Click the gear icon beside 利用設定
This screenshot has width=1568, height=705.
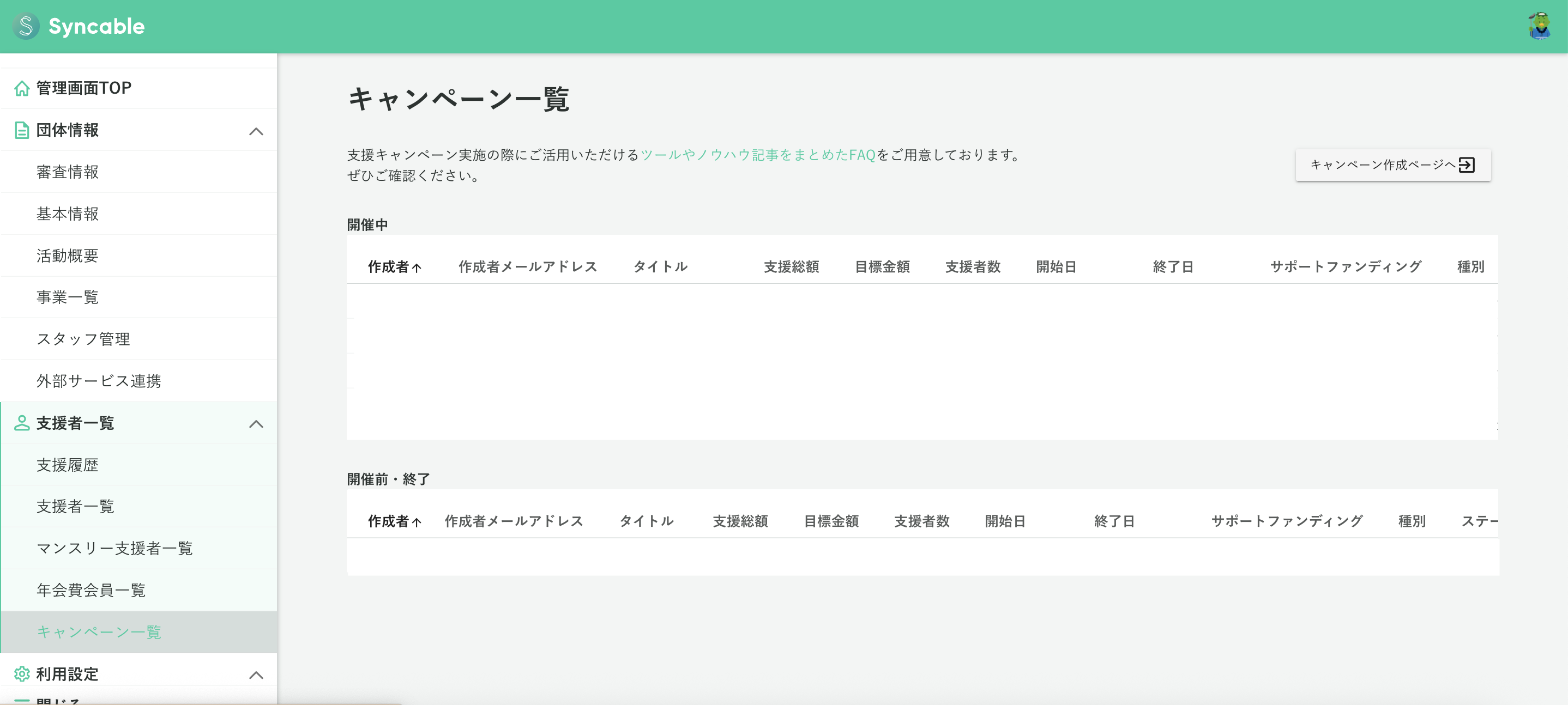[x=21, y=673]
